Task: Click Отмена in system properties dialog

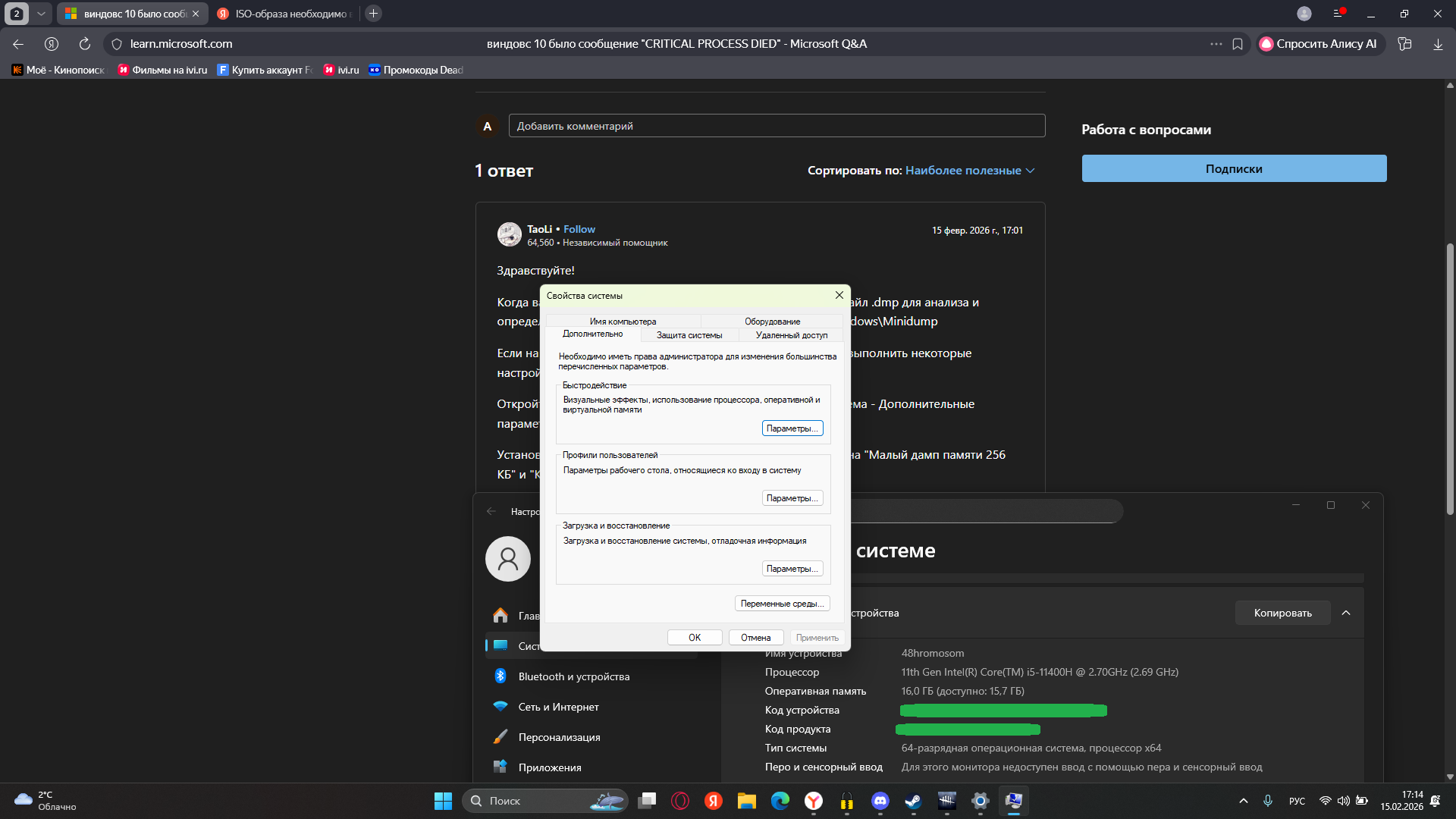Action: (755, 638)
